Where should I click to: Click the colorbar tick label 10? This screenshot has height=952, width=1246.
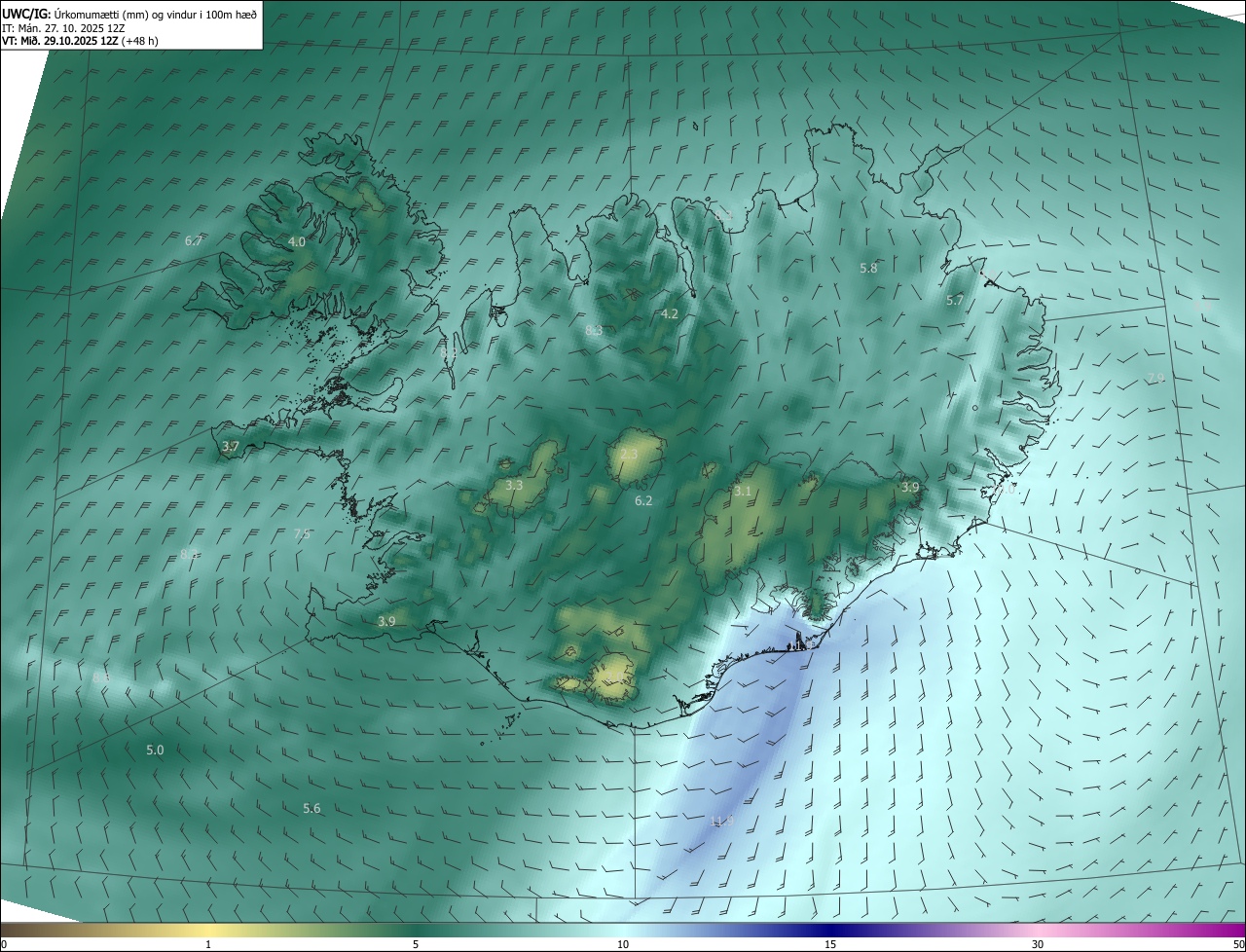623,944
